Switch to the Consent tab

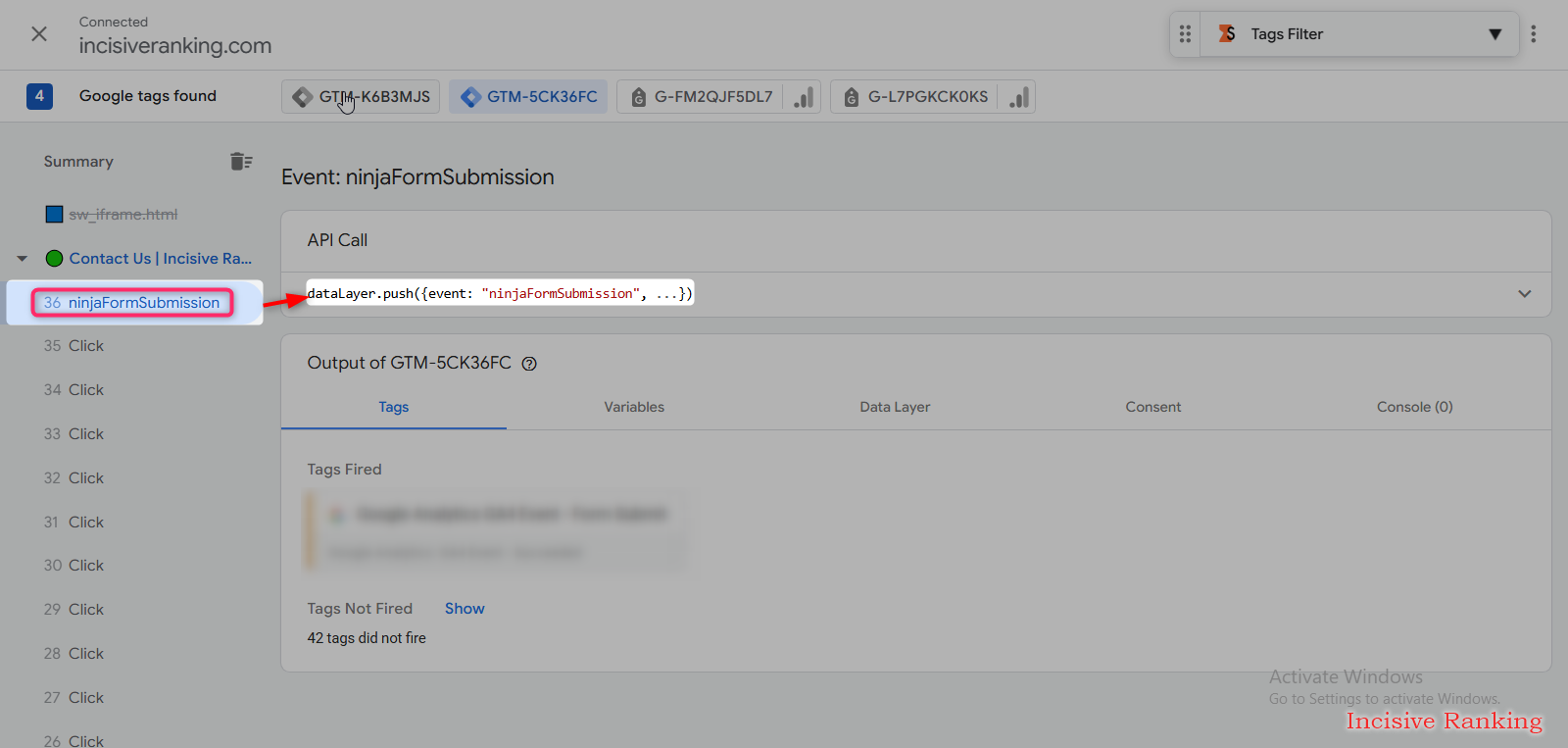(1153, 407)
